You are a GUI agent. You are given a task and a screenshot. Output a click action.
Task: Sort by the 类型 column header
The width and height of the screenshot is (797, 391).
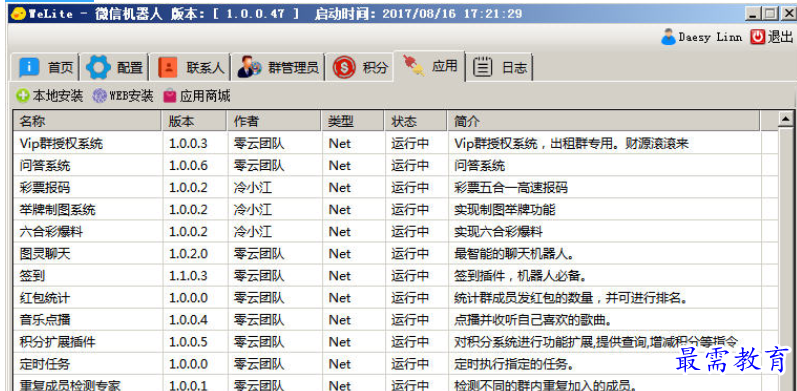coord(353,122)
